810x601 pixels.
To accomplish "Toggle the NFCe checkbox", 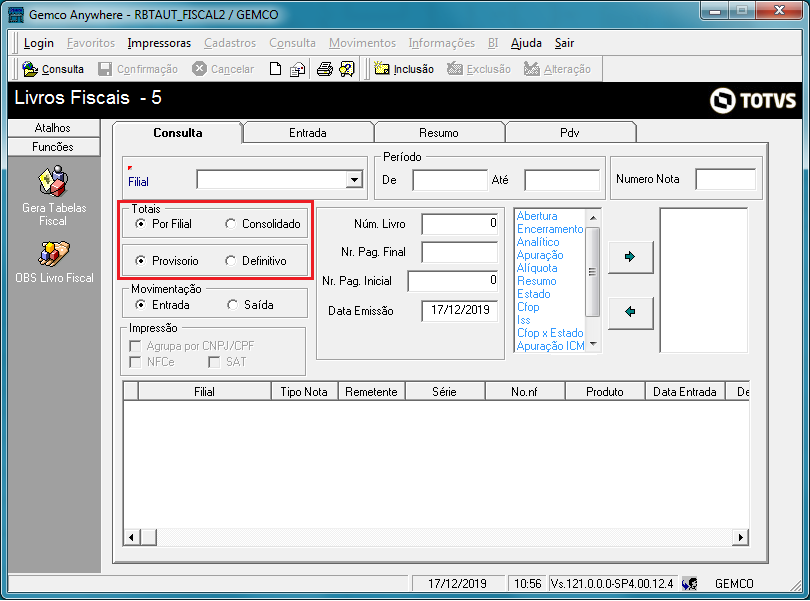I will (x=135, y=362).
